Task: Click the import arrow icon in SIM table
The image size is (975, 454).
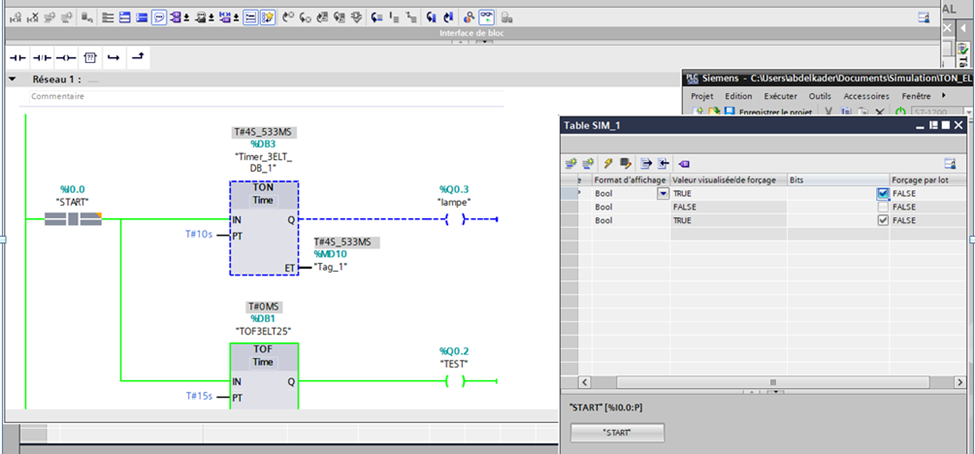Action: 663,164
